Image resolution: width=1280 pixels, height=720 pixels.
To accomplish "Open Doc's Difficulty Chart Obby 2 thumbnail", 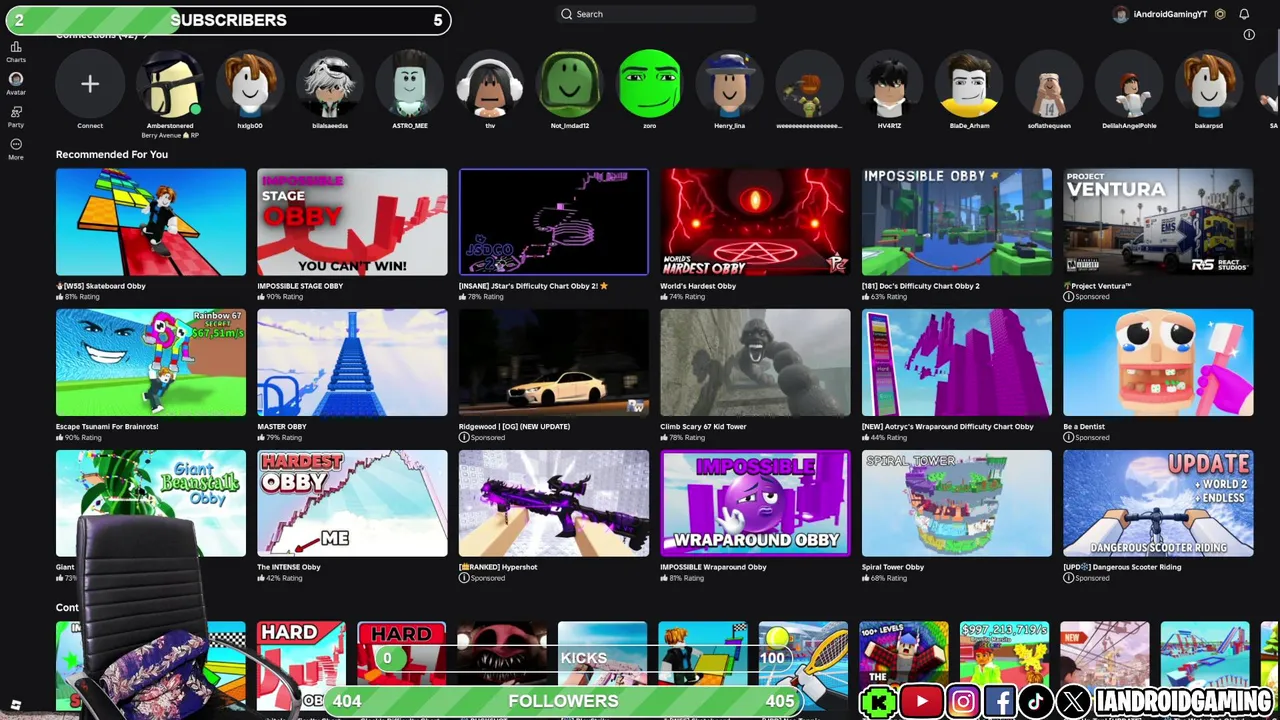I will (957, 222).
